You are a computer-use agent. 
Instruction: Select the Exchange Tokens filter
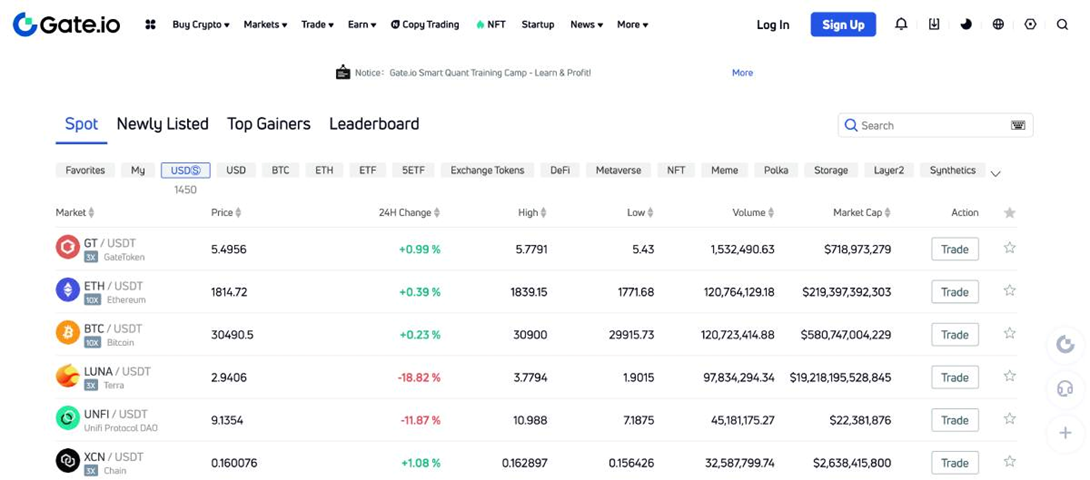point(487,170)
